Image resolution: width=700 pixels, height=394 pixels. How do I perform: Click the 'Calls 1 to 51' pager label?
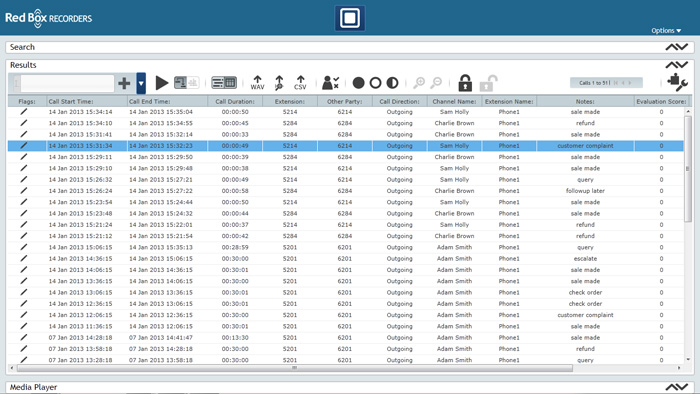(594, 83)
